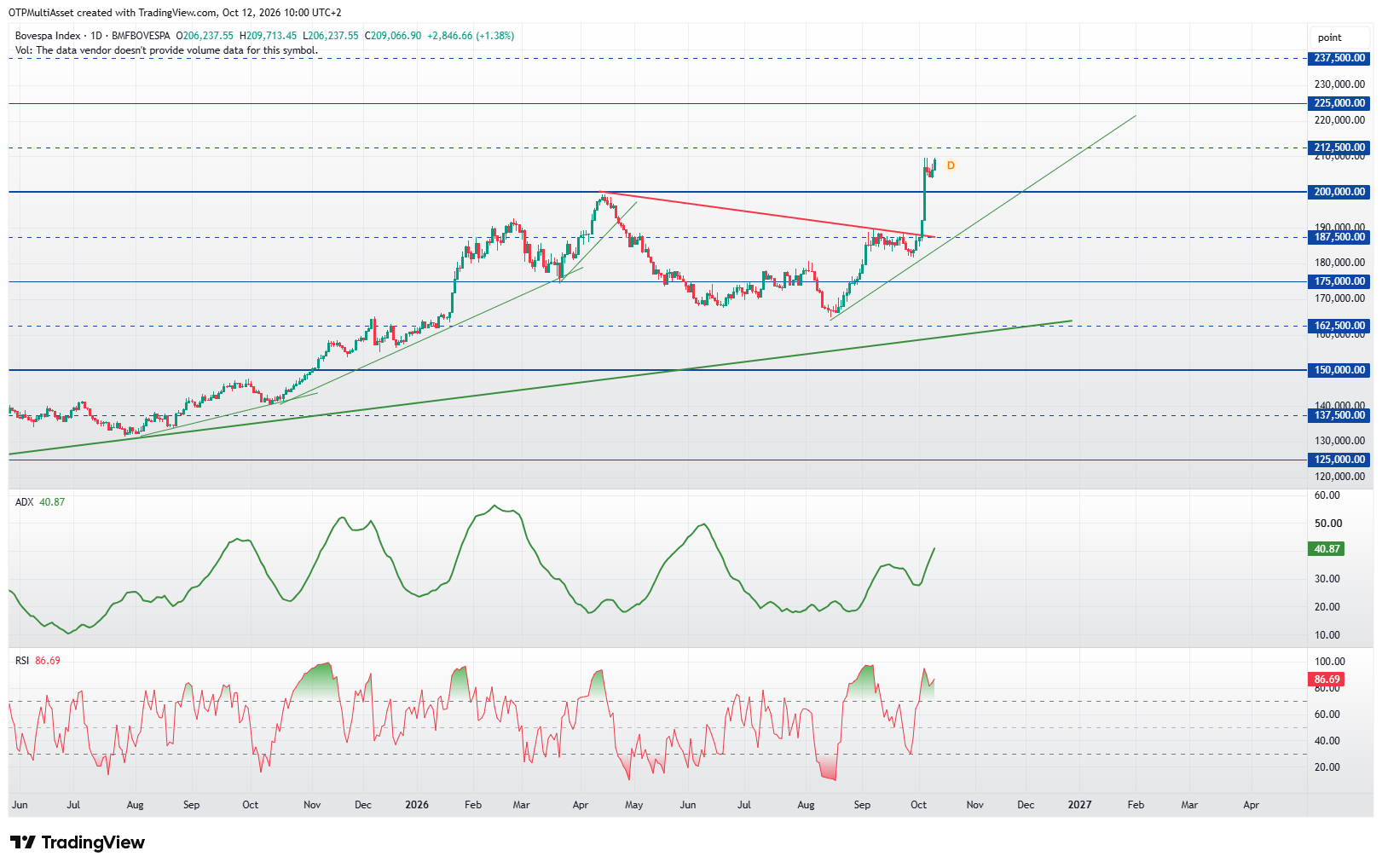Click the 125,000.00 price level label
The image size is (1382, 868).
(1339, 460)
